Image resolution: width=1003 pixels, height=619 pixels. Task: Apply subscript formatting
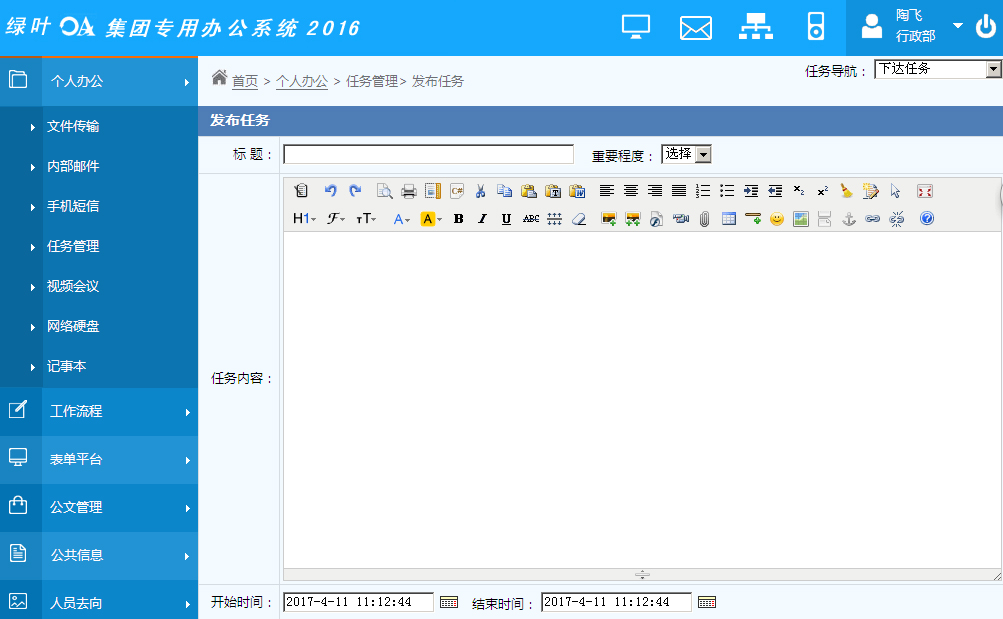click(799, 191)
